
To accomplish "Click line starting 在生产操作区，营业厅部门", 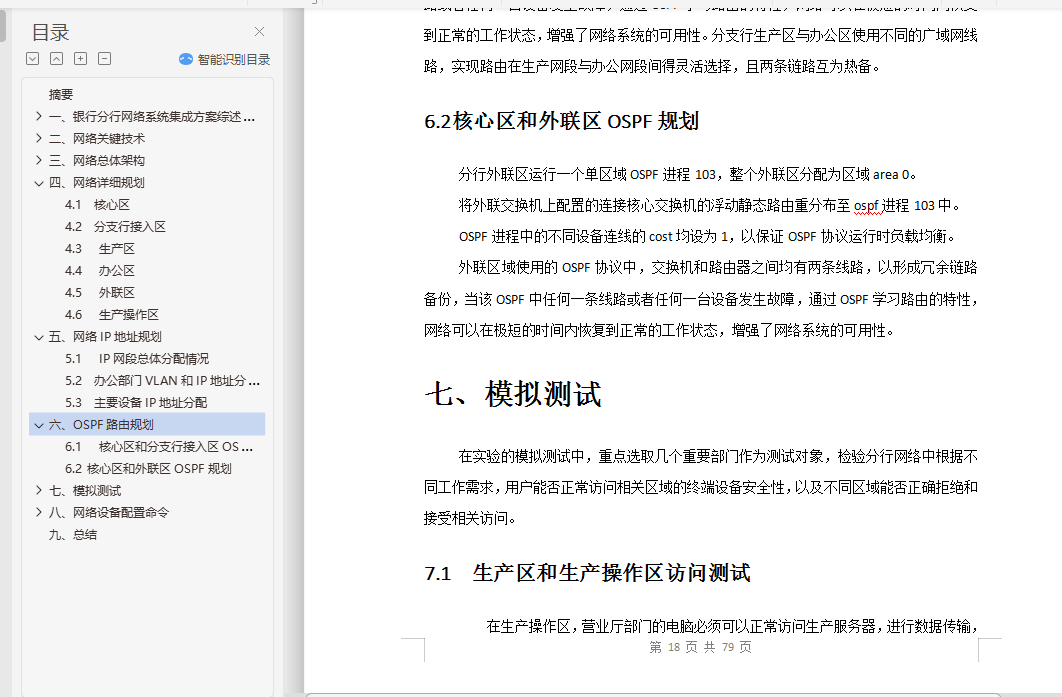I will (732, 626).
